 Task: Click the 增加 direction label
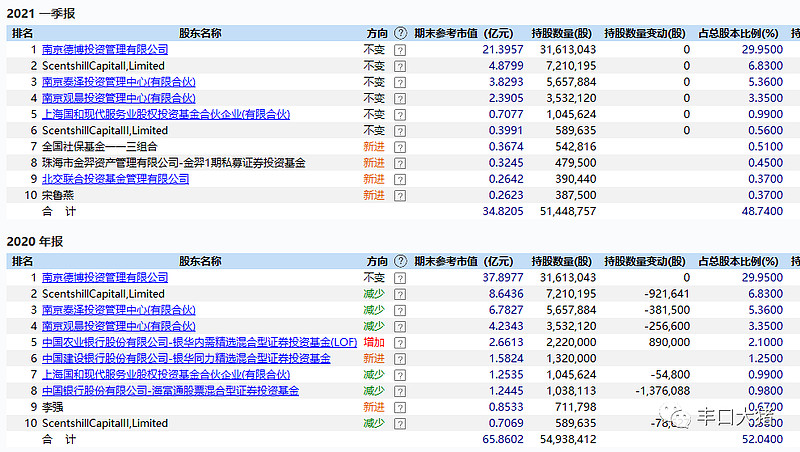point(374,342)
